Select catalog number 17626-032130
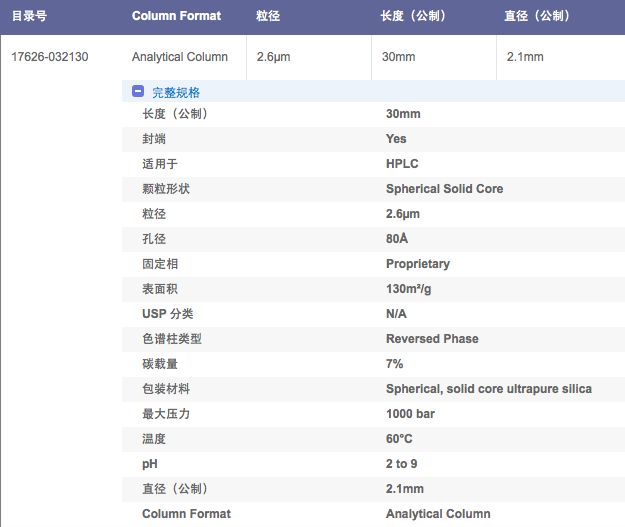The height and width of the screenshot is (527, 625). 50,57
